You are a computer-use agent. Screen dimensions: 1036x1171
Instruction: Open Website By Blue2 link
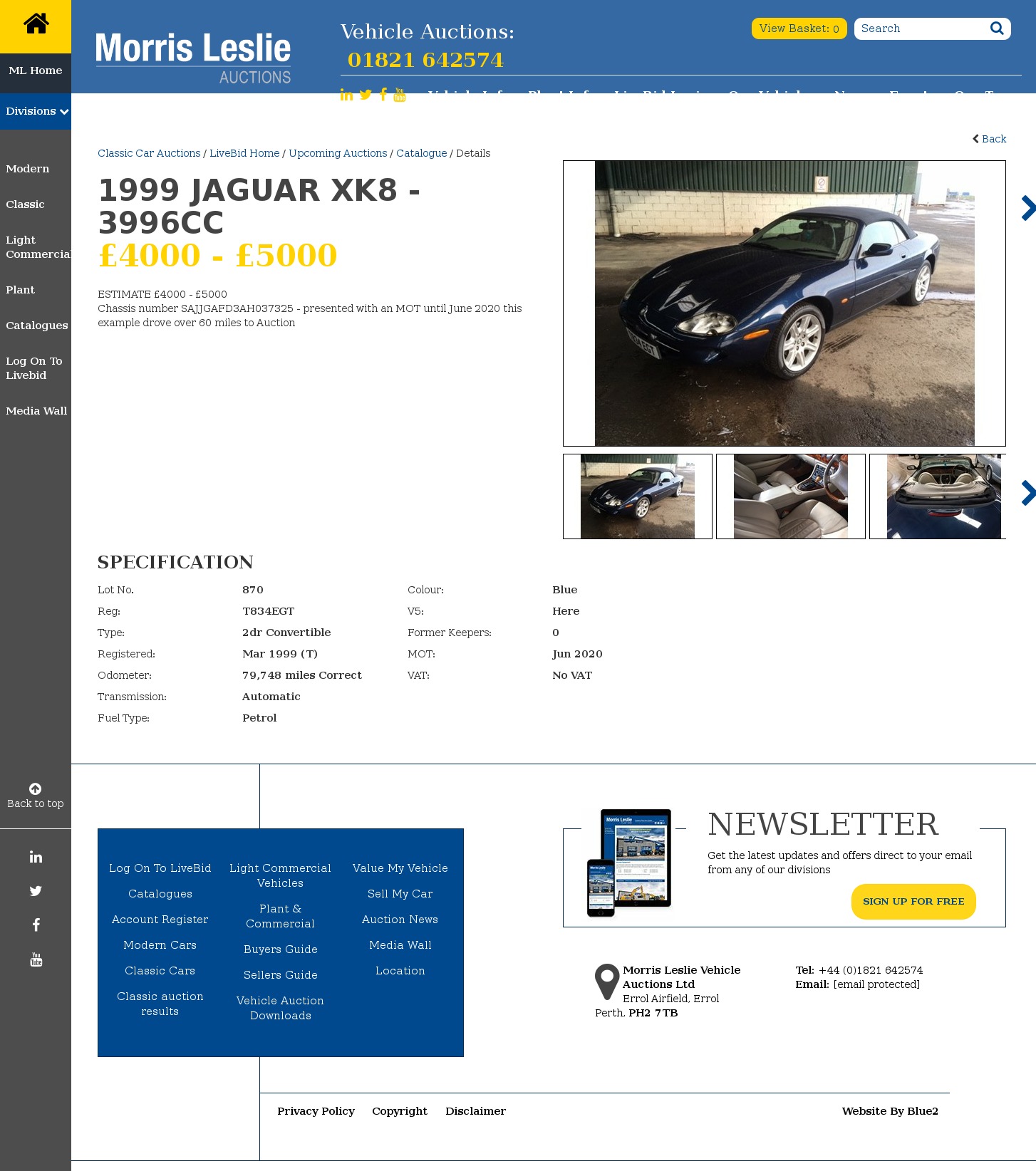click(890, 1111)
